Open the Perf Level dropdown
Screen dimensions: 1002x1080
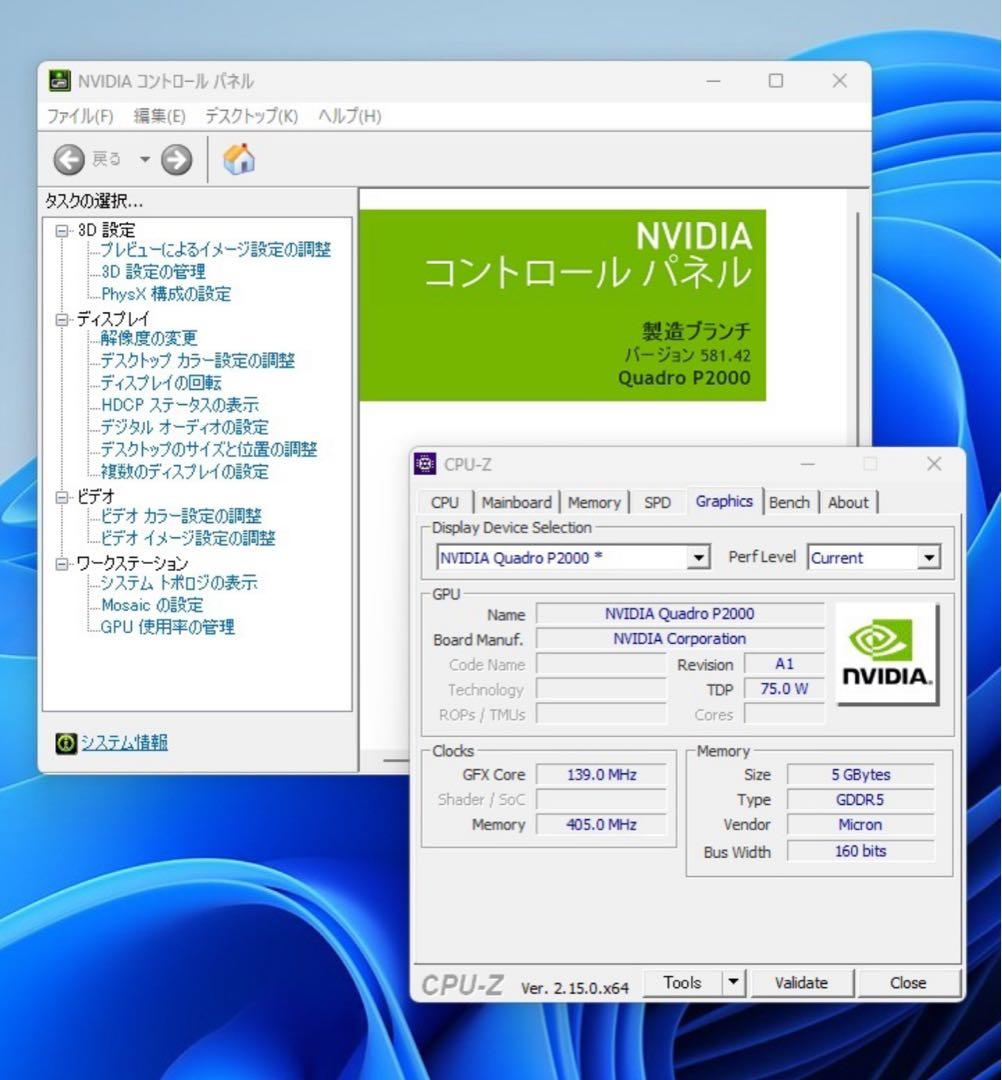pos(927,557)
